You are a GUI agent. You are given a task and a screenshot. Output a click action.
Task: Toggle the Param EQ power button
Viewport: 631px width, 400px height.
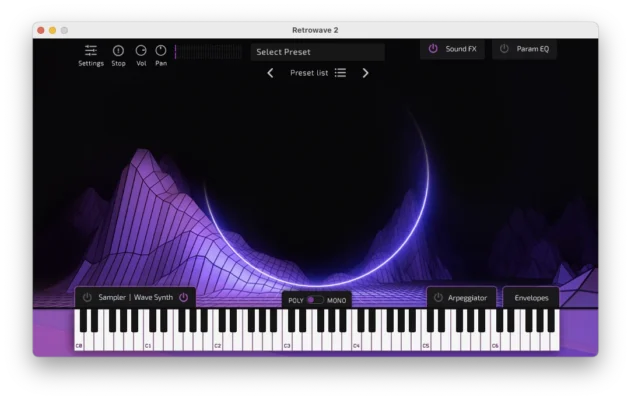(504, 49)
